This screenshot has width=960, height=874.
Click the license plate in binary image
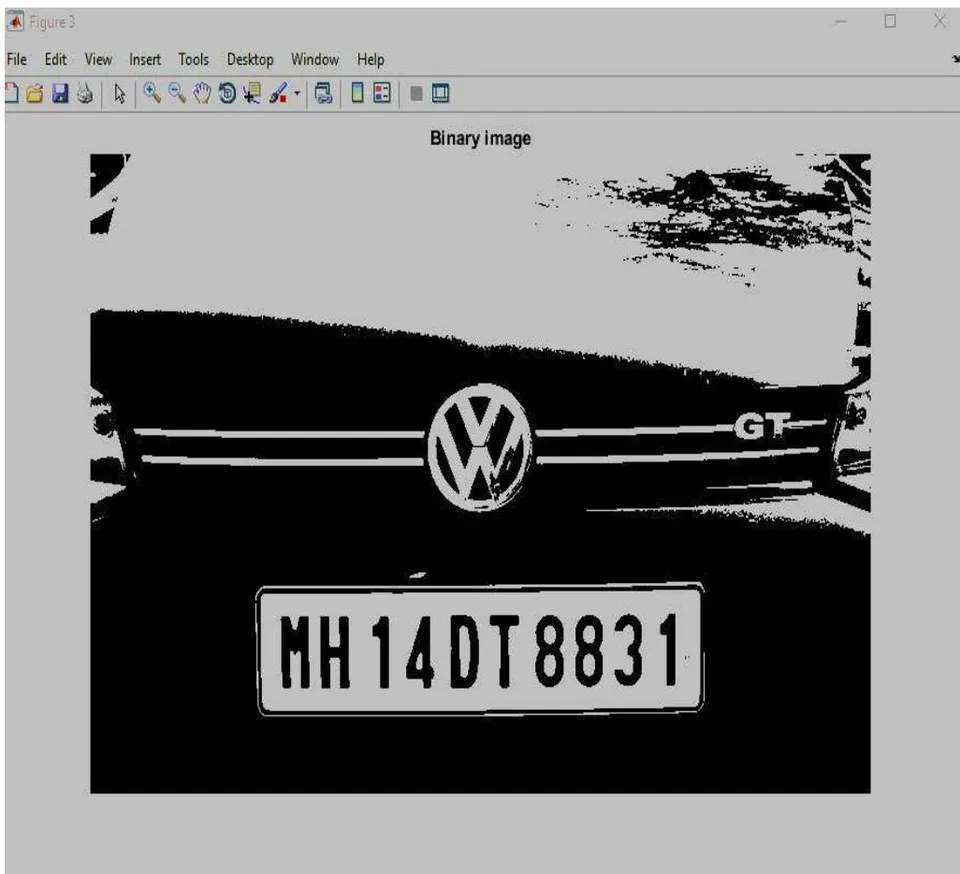pyautogui.click(x=480, y=649)
